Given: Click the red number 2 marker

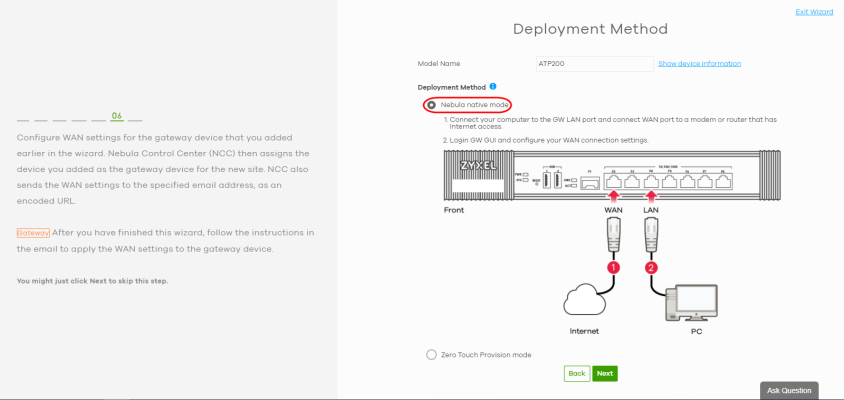Looking at the screenshot, I should coord(652,268).
